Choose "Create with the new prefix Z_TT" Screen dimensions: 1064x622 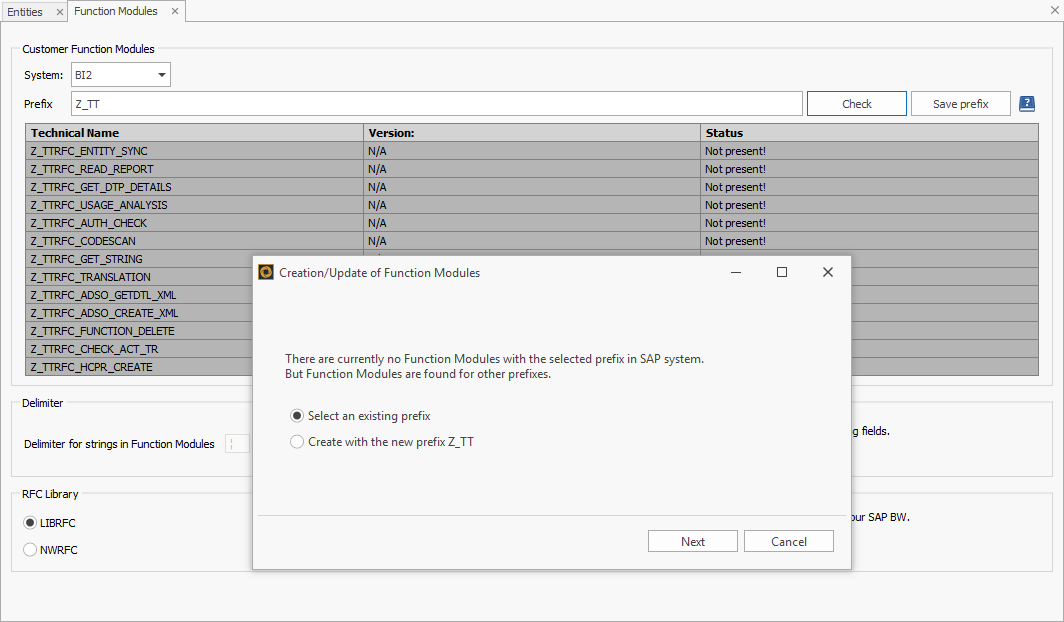pyautogui.click(x=297, y=441)
